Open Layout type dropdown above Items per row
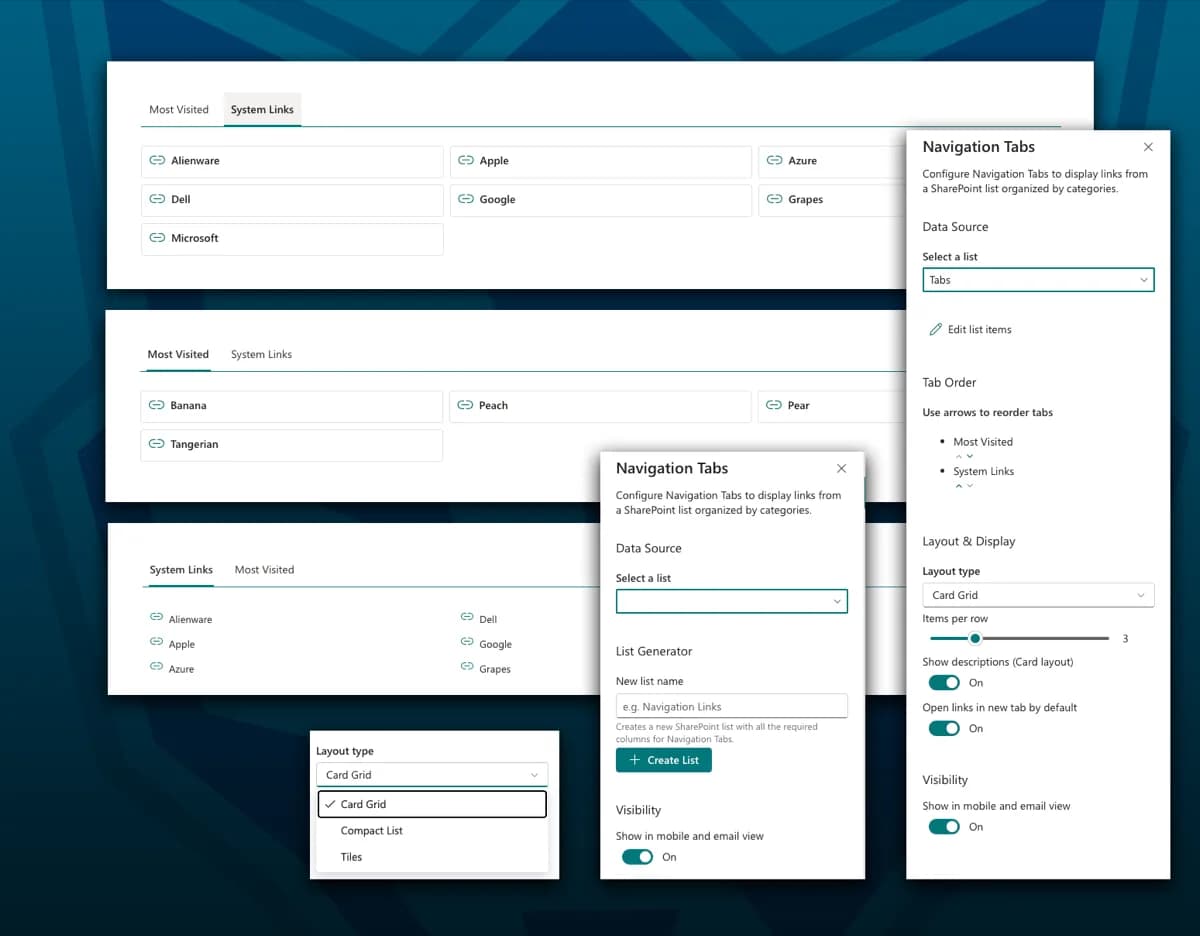This screenshot has width=1200, height=936. point(1038,595)
